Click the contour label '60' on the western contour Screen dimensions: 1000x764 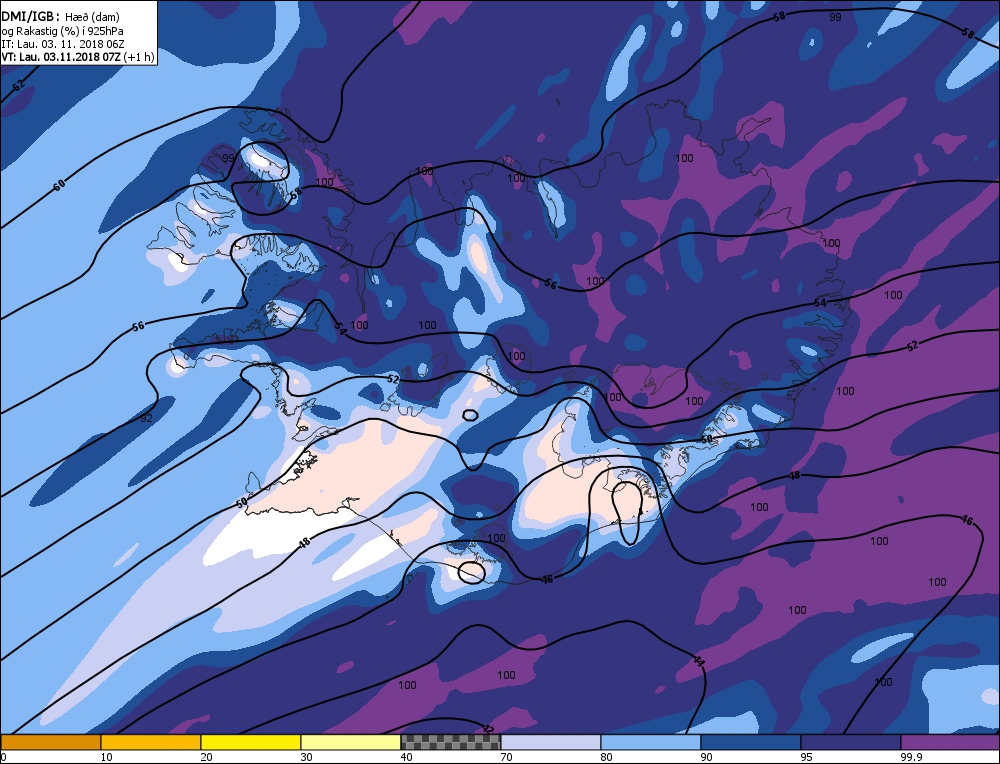click(59, 186)
